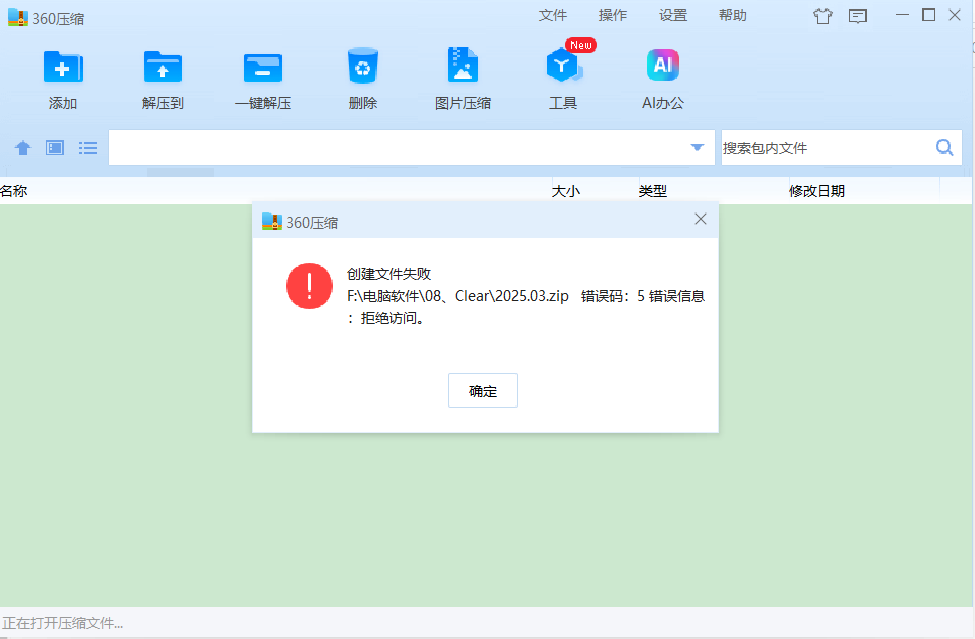Click the search magnifier icon
Viewport: 975px width, 639px height.
coord(944,148)
